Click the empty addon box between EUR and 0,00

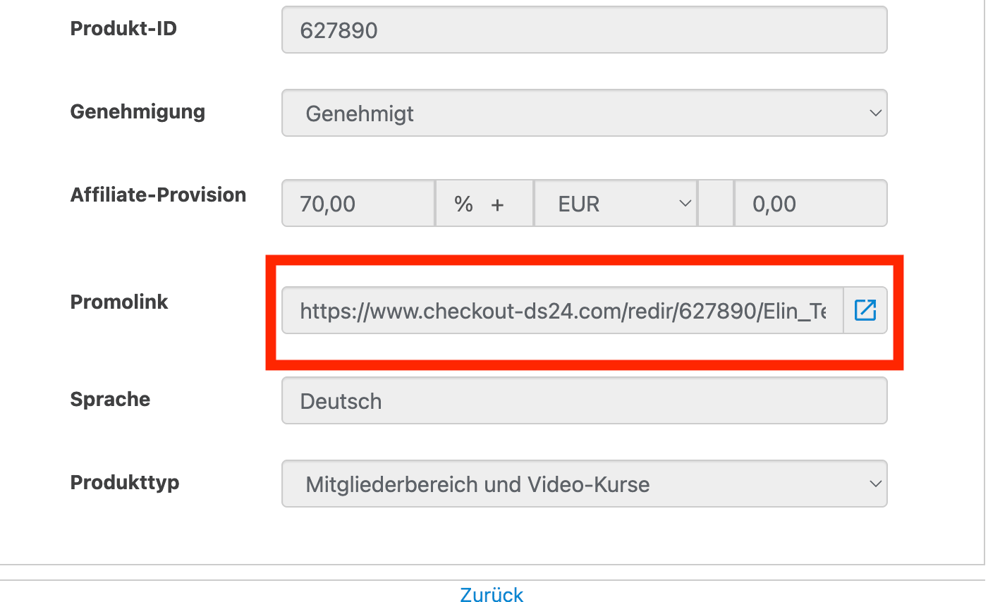(715, 204)
